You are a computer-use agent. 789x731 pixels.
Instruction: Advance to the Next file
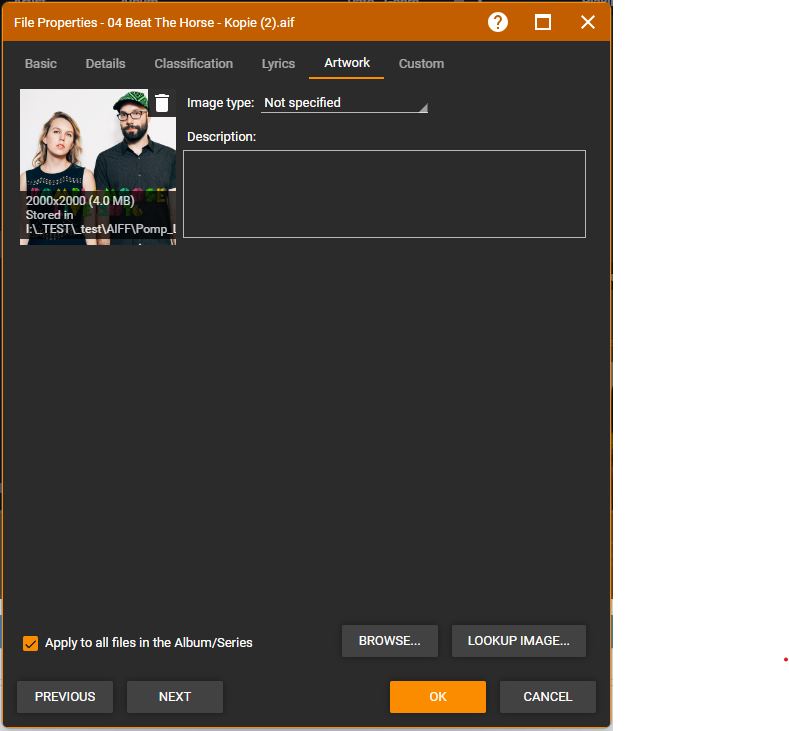(175, 697)
